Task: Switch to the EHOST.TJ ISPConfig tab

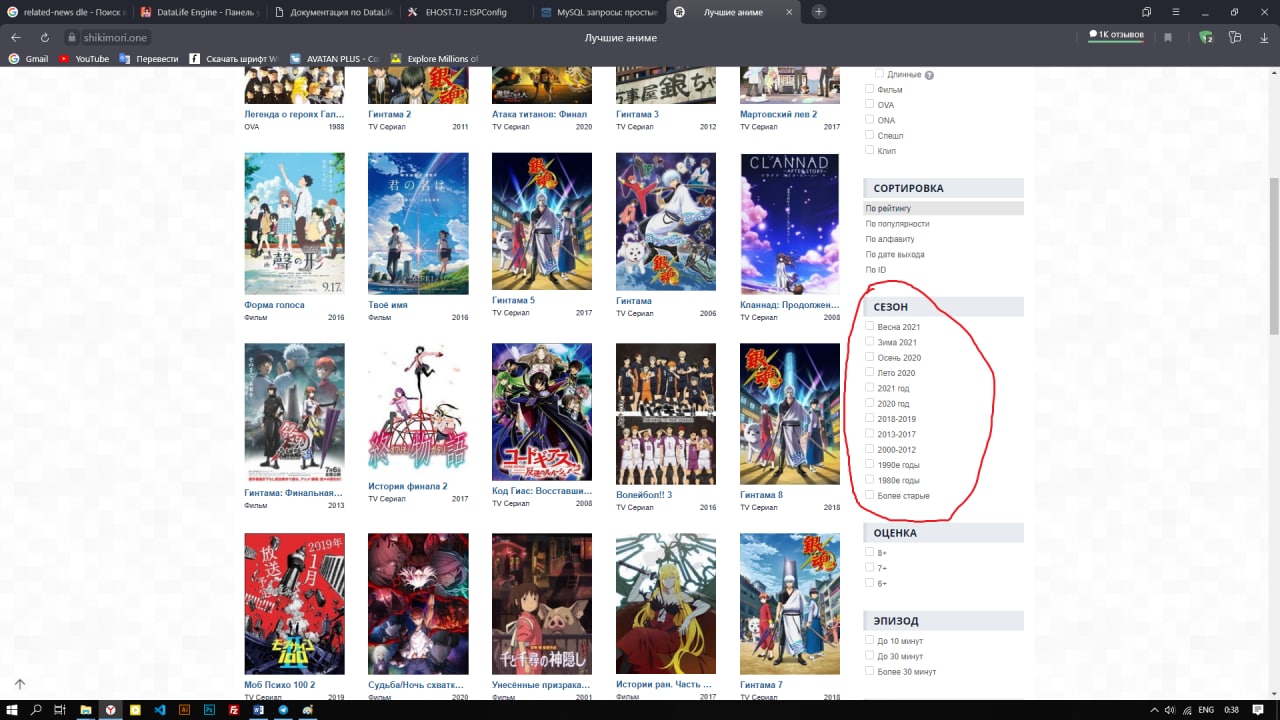Action: (466, 12)
